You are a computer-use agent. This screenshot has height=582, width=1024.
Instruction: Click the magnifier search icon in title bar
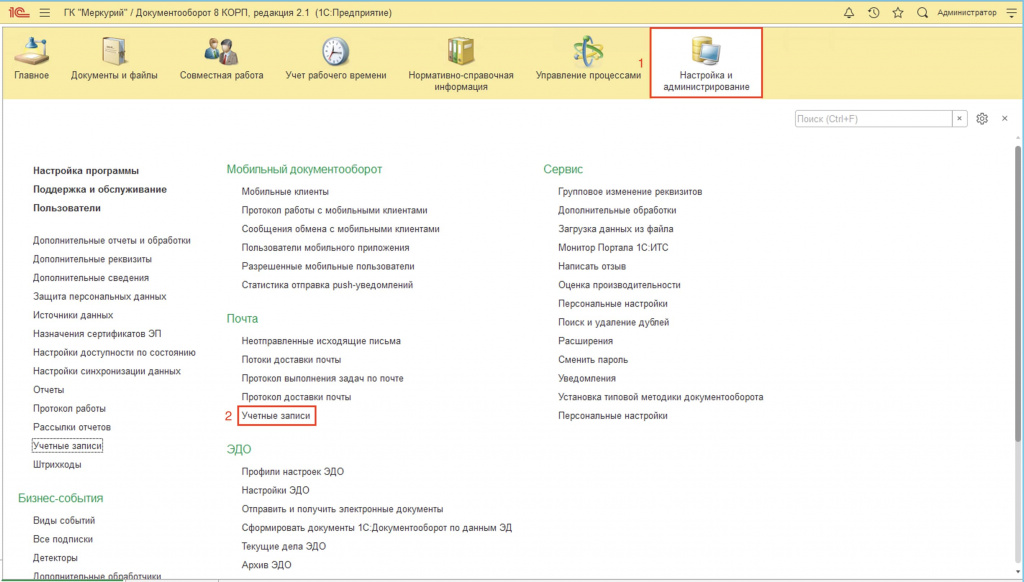click(x=922, y=12)
